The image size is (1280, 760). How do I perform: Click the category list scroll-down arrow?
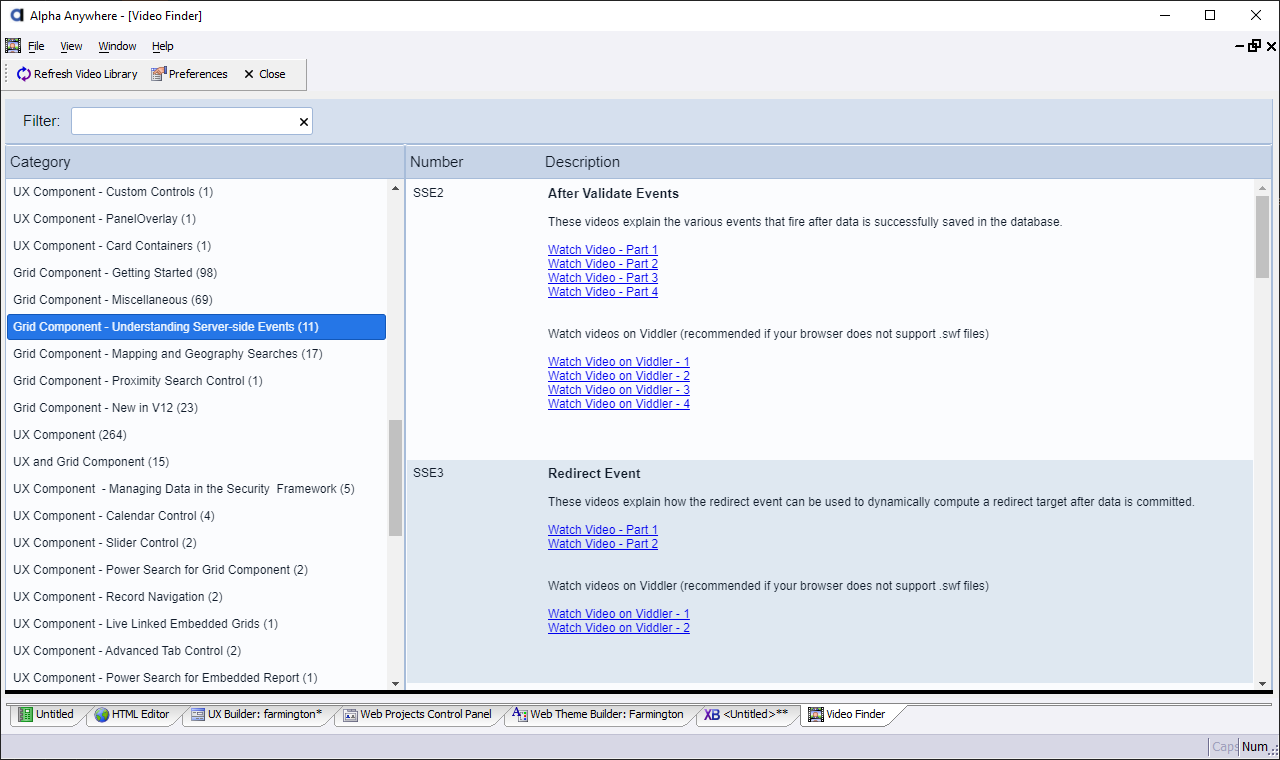click(396, 683)
